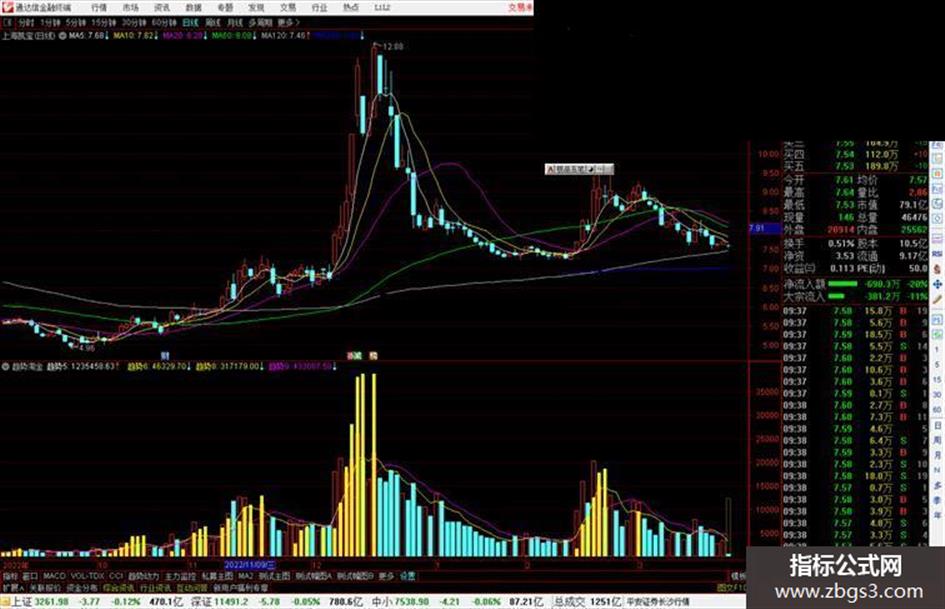
Task: Click the sidebar 季 period shortcut
Action: point(937,499)
